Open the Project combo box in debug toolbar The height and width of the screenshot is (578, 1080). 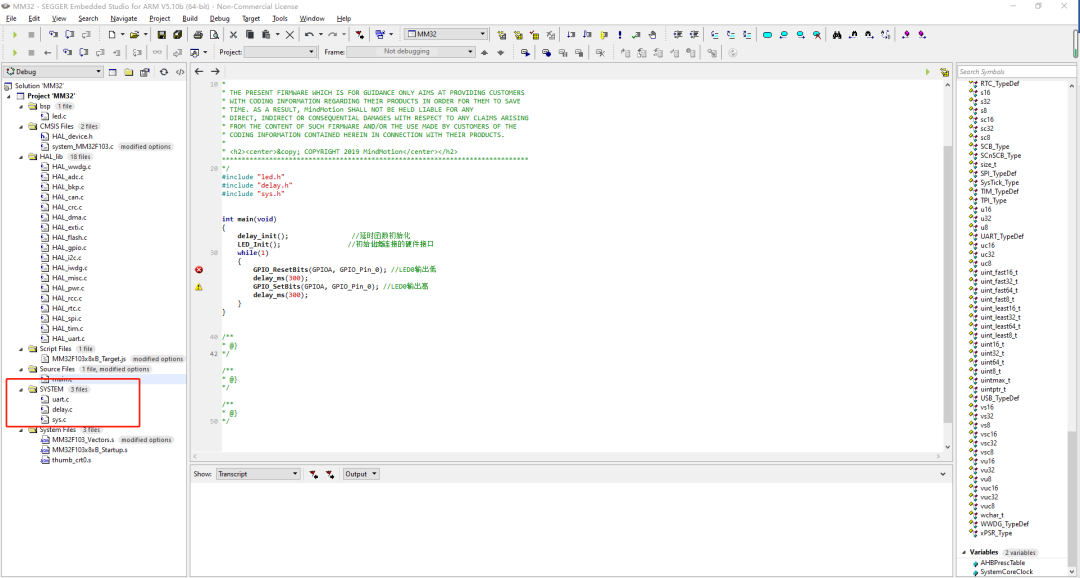280,52
